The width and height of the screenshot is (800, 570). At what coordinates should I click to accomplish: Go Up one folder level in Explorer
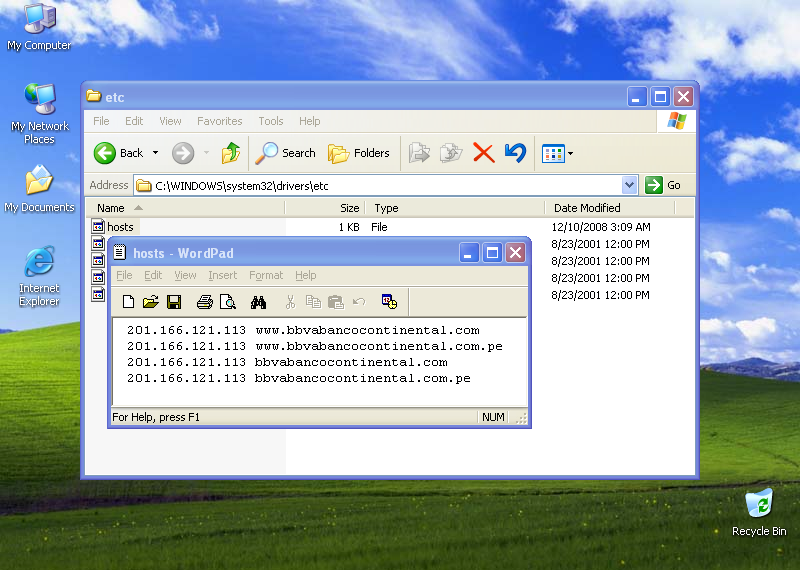coord(231,153)
